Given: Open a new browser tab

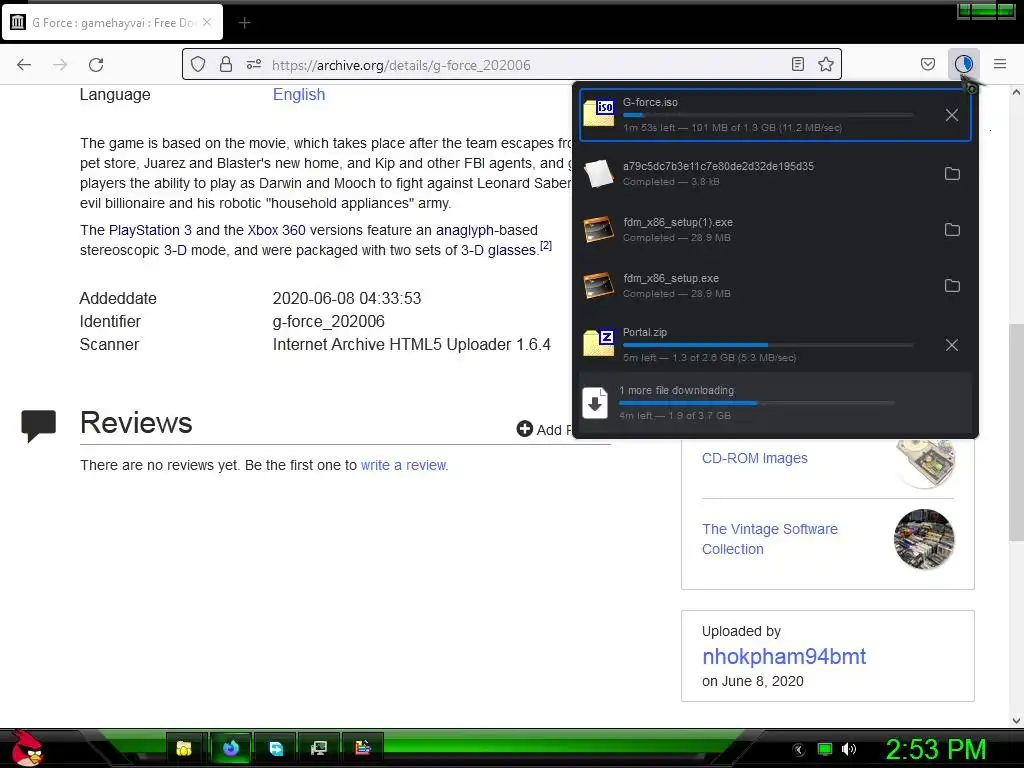Looking at the screenshot, I should [x=244, y=23].
